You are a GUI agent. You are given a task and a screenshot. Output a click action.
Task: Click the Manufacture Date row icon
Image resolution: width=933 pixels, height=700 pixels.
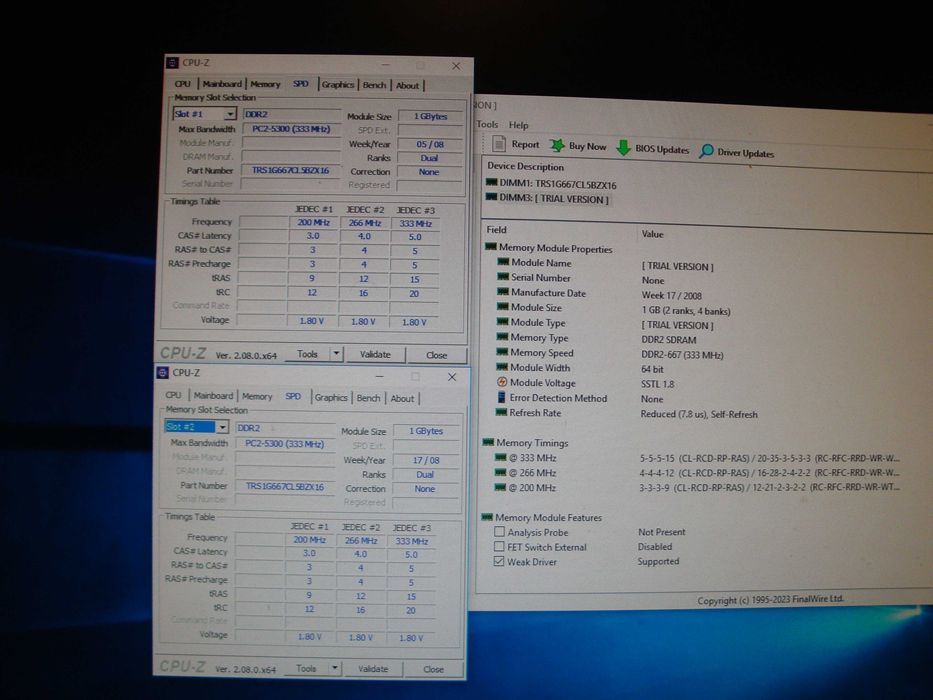[502, 292]
